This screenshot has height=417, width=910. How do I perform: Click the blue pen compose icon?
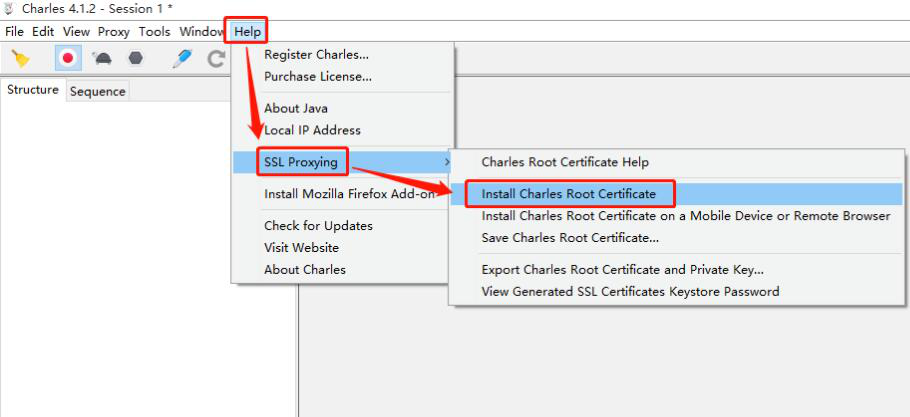coord(182,59)
